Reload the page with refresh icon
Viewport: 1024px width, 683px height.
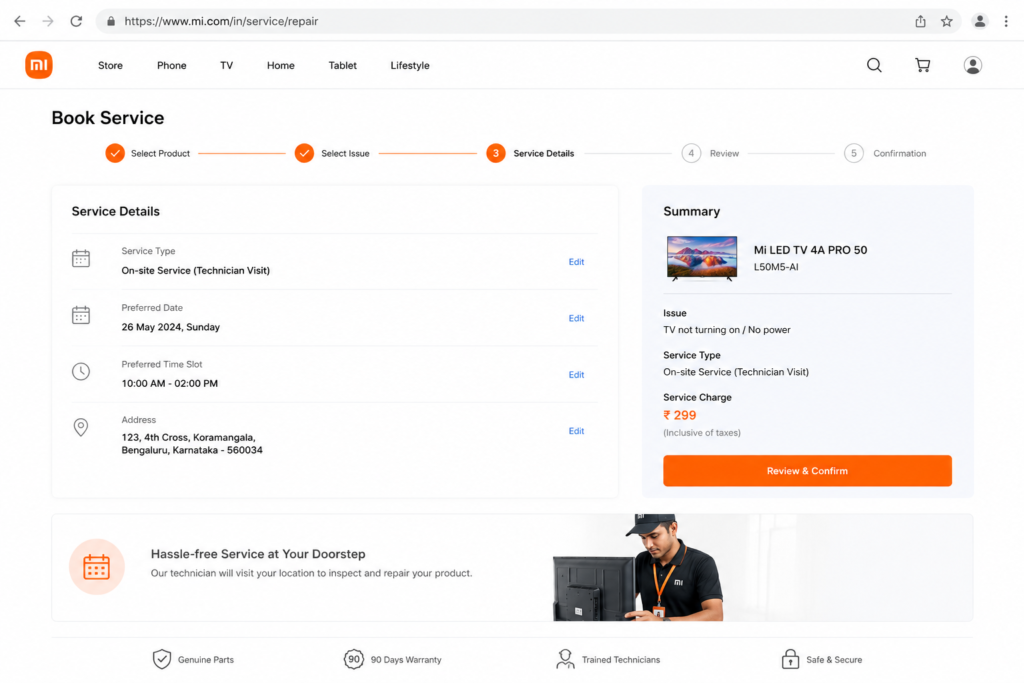[x=76, y=21]
